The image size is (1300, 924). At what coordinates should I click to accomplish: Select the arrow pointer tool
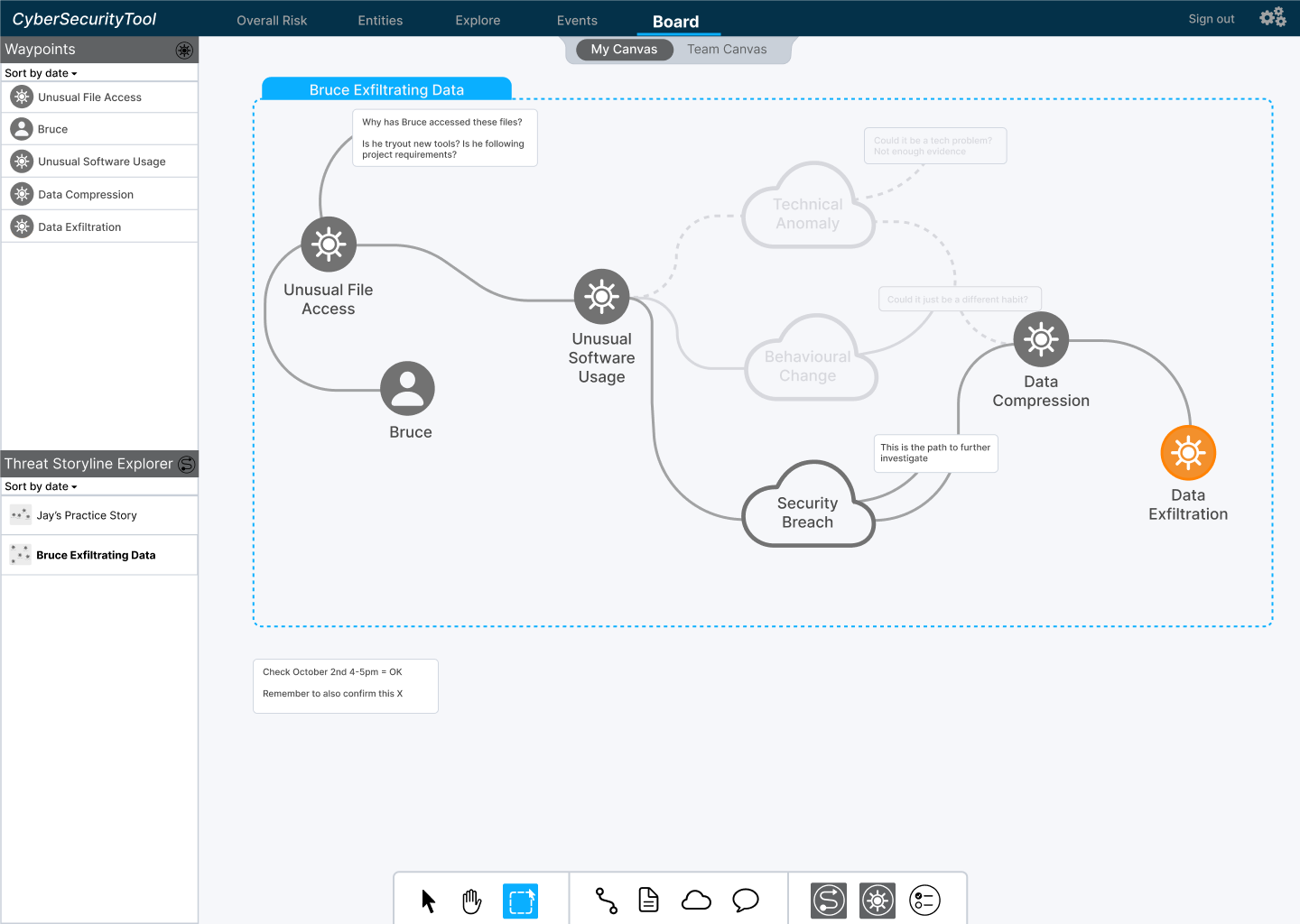tap(429, 901)
